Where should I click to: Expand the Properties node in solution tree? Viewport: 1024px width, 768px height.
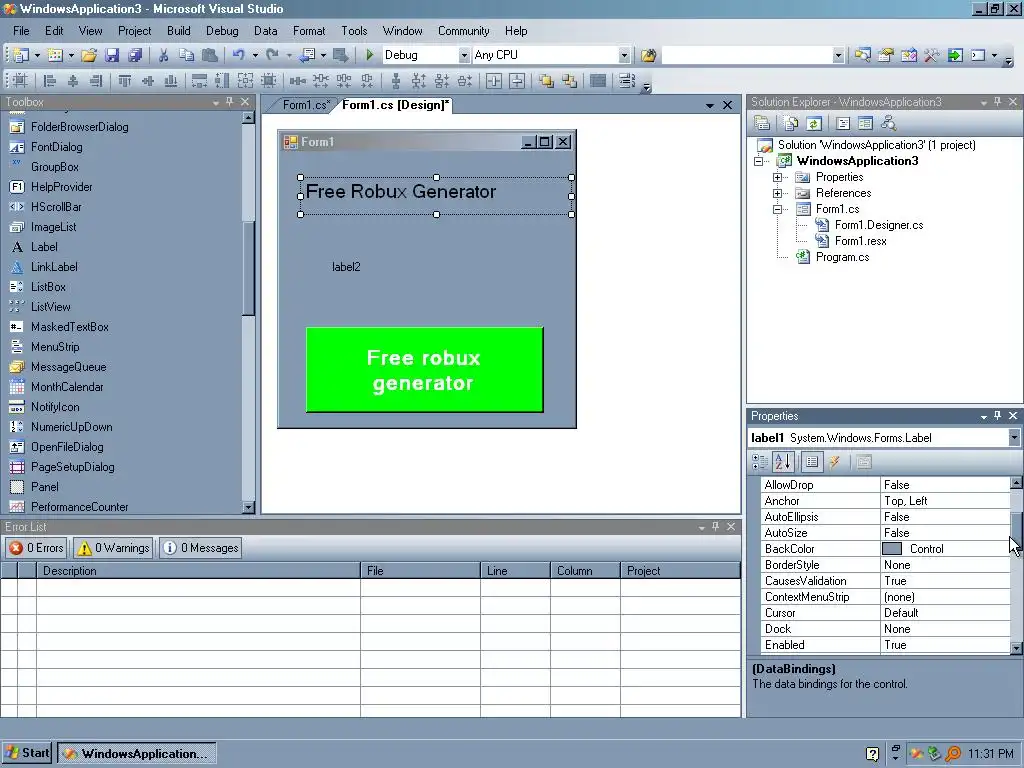[x=777, y=178]
